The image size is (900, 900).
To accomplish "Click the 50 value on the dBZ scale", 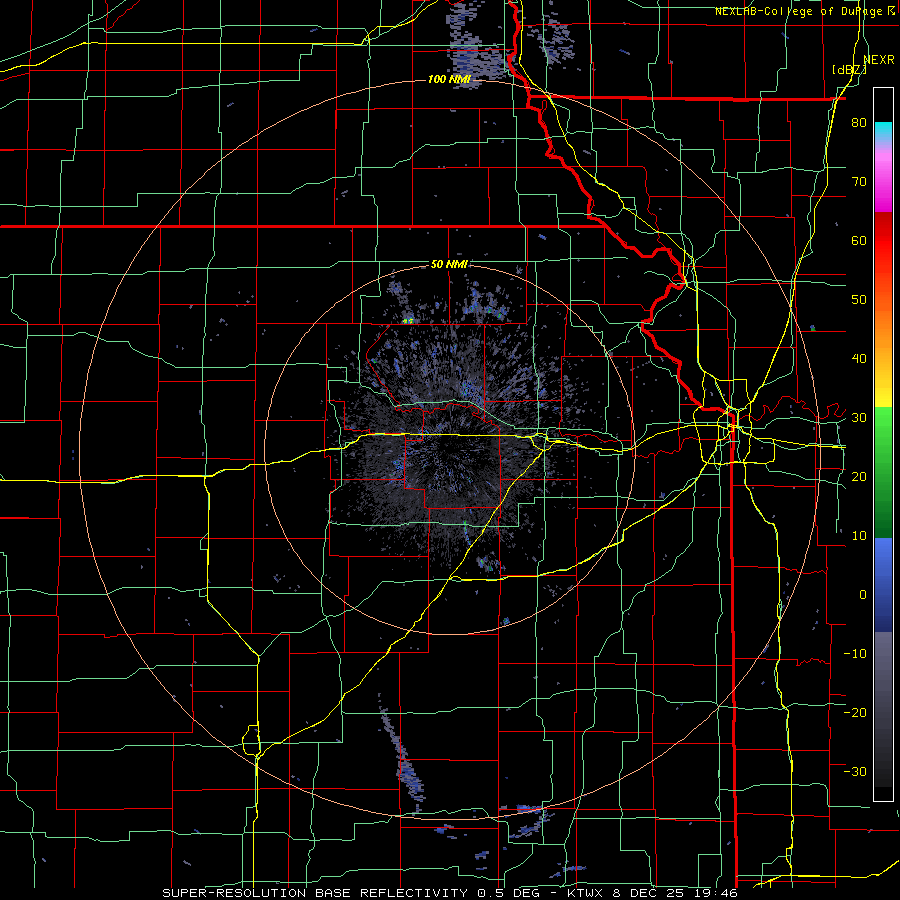I will pyautogui.click(x=859, y=300).
